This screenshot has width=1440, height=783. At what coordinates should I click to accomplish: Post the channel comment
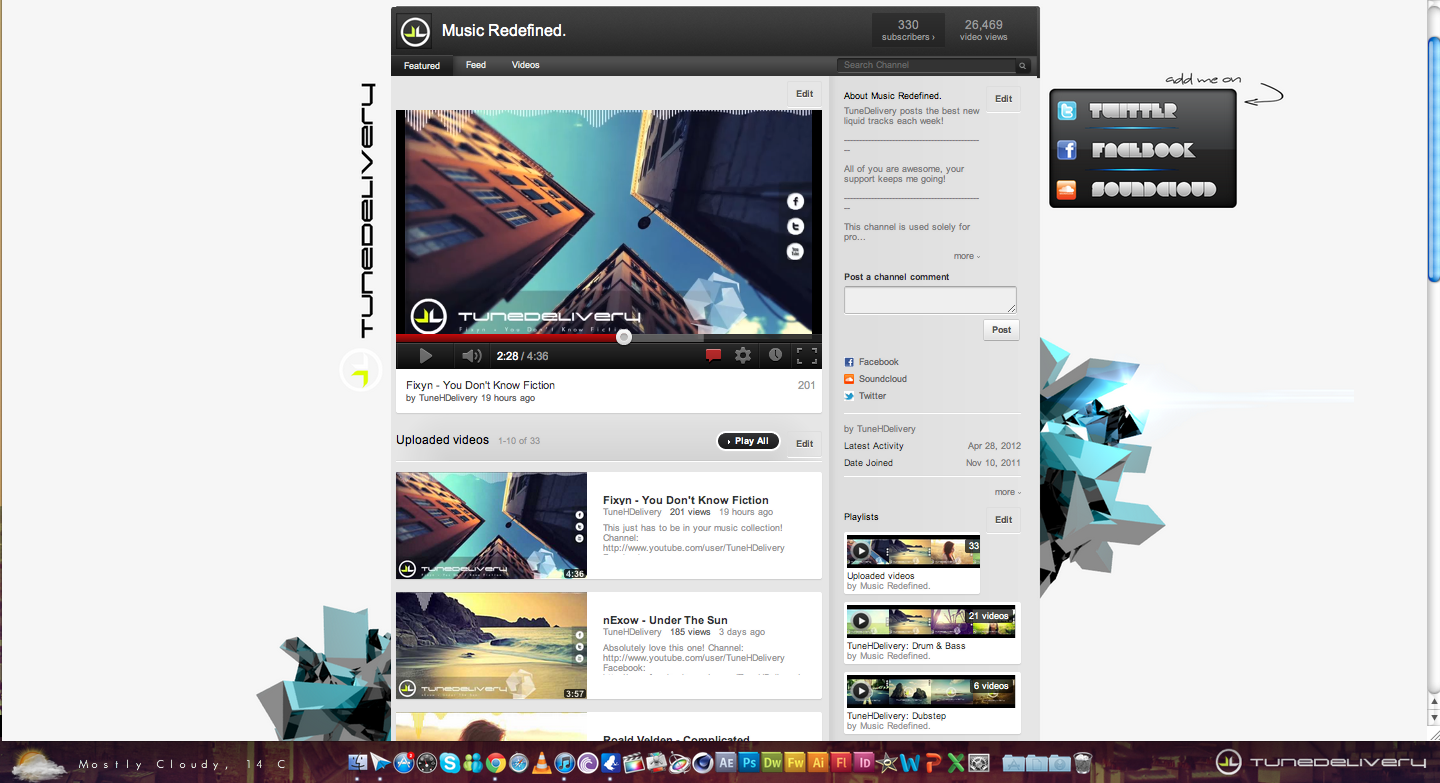[1001, 330]
